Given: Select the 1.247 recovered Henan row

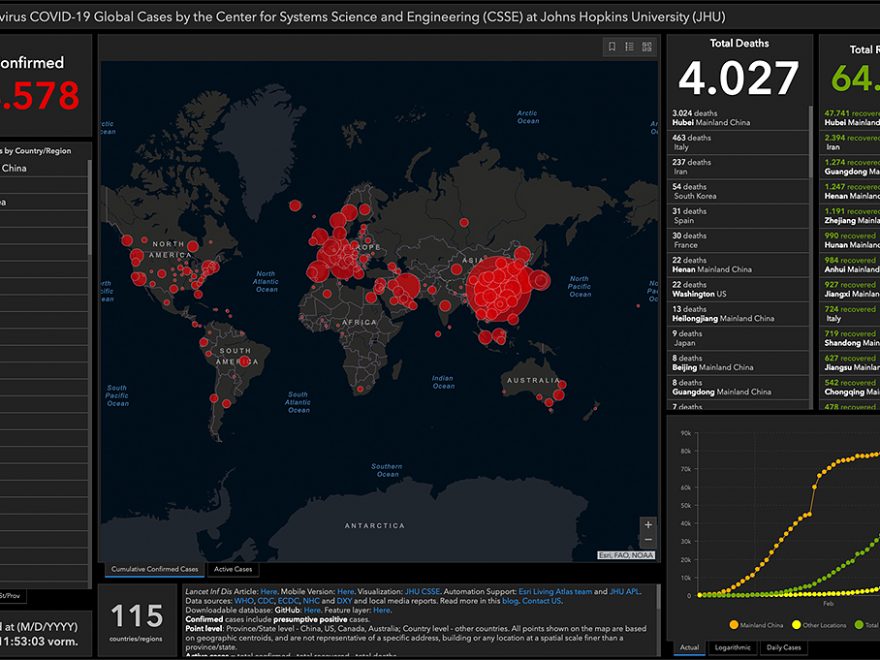Looking at the screenshot, I should coord(850,191).
